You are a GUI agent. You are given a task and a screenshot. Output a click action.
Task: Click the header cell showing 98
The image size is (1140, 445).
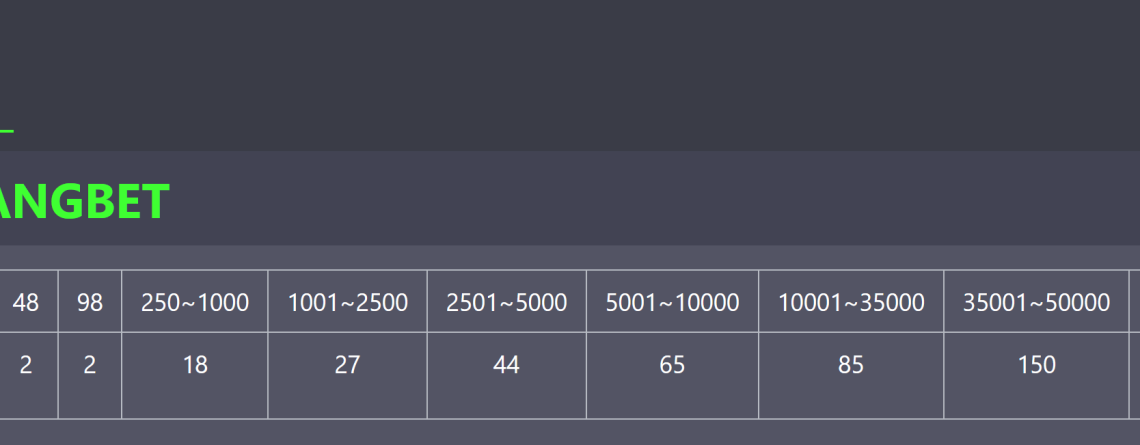pos(89,302)
